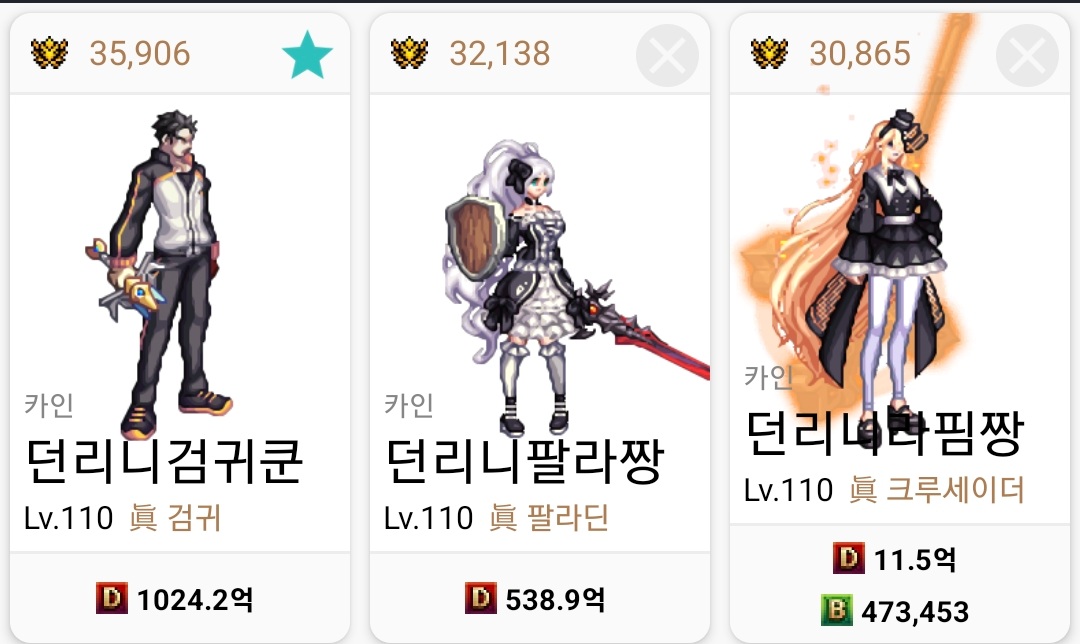
Task: Click the red D icon next to 1024.2억
Action: coord(112,598)
